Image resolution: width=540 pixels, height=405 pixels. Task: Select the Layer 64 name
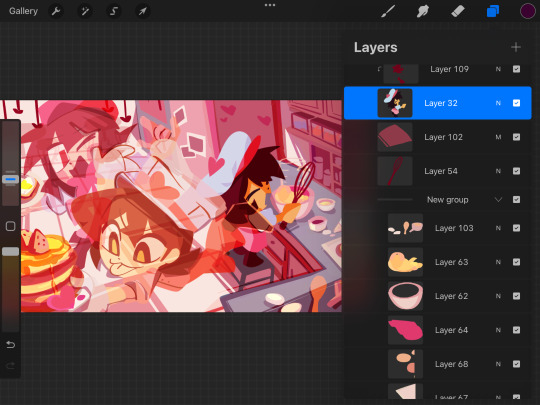[451, 330]
